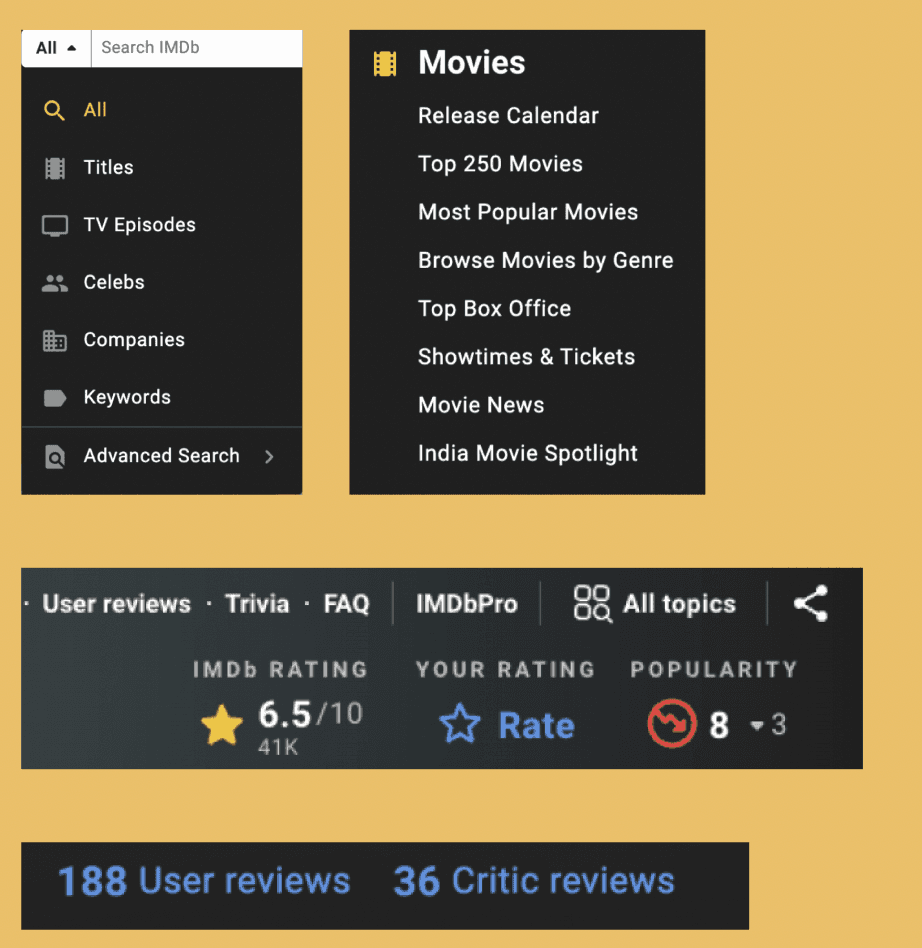Click the 6.5/10 IMDb rating value

point(310,713)
